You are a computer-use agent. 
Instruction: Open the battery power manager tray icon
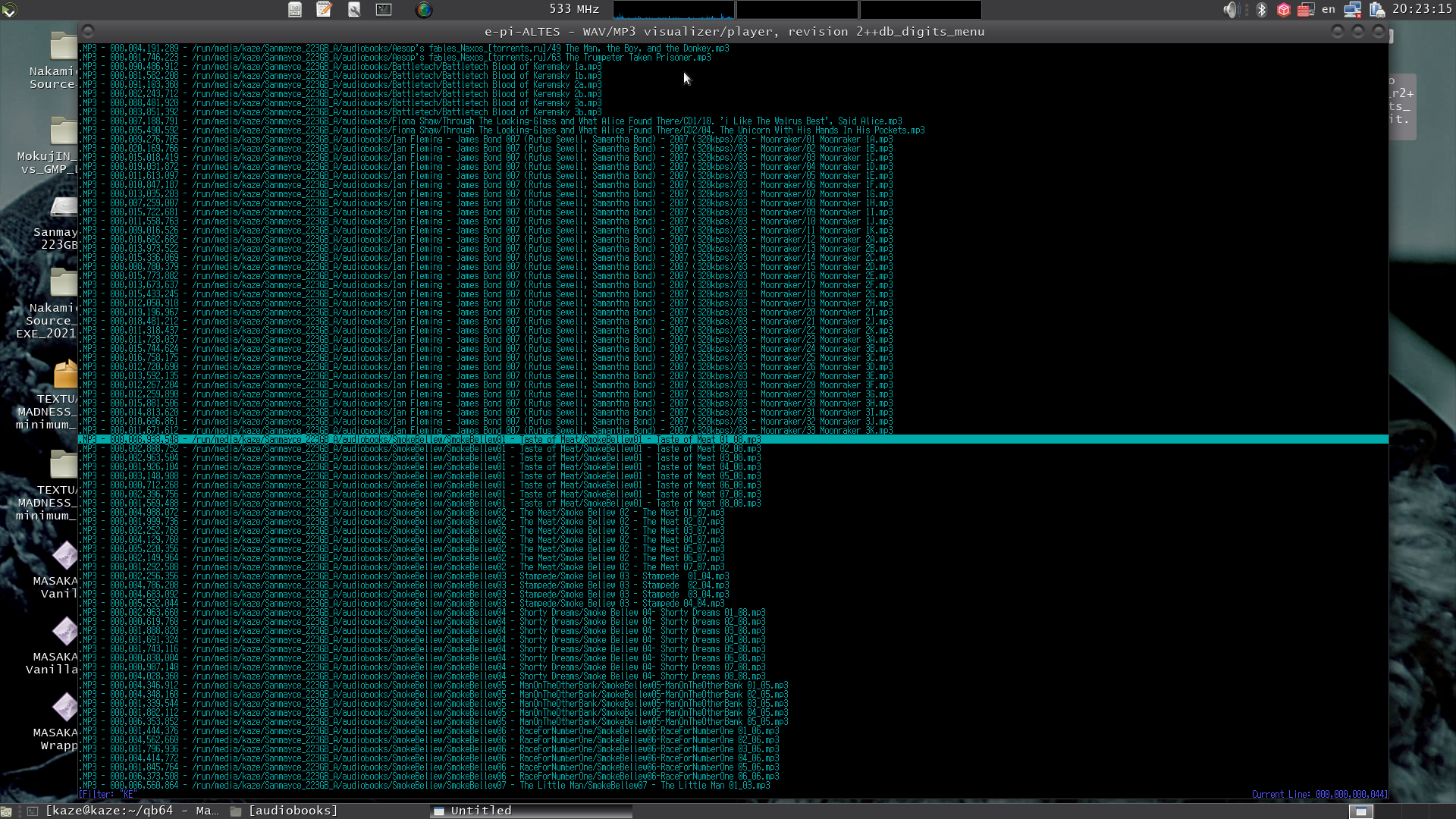coord(1377,9)
